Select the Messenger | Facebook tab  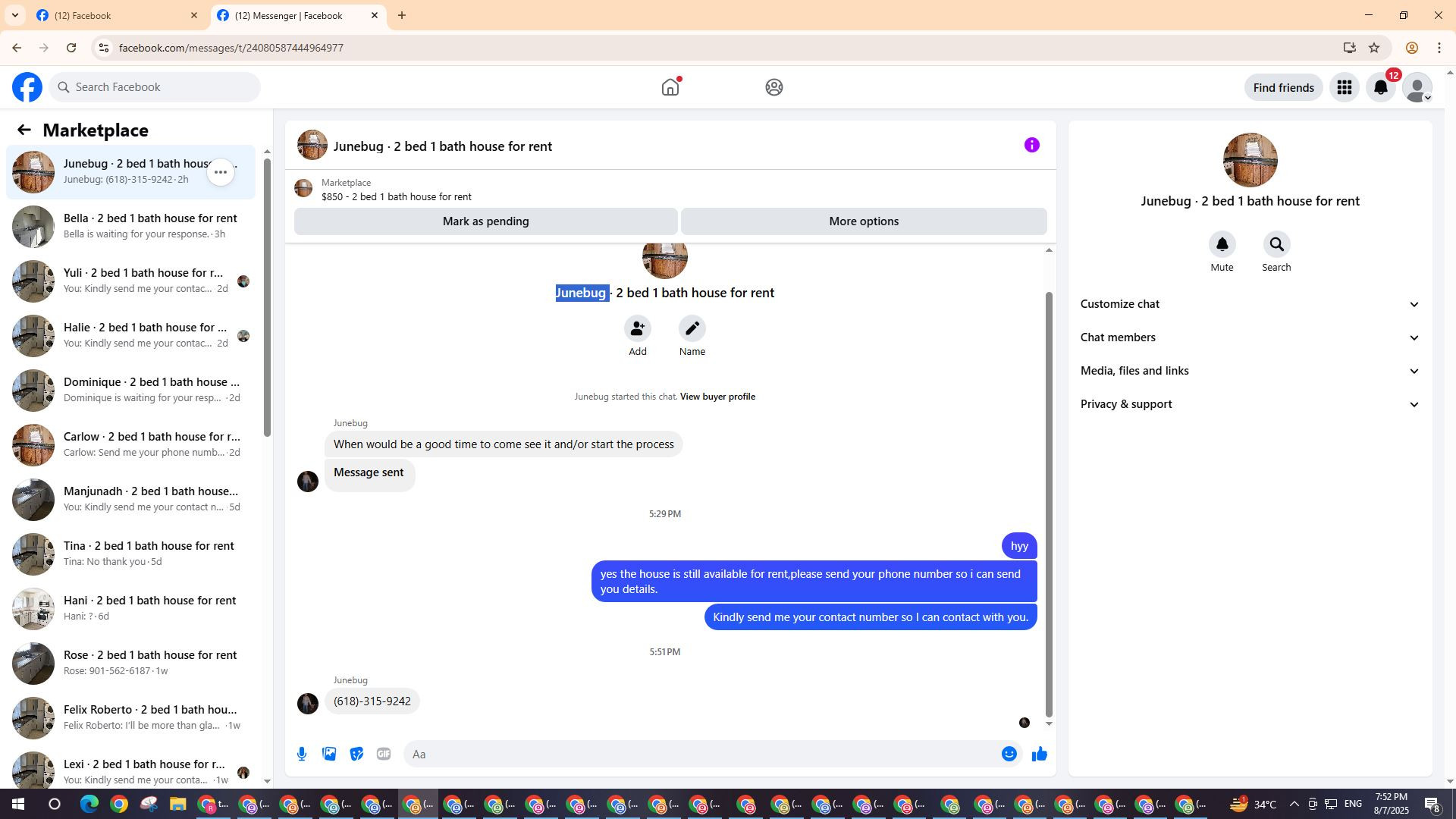click(x=297, y=15)
